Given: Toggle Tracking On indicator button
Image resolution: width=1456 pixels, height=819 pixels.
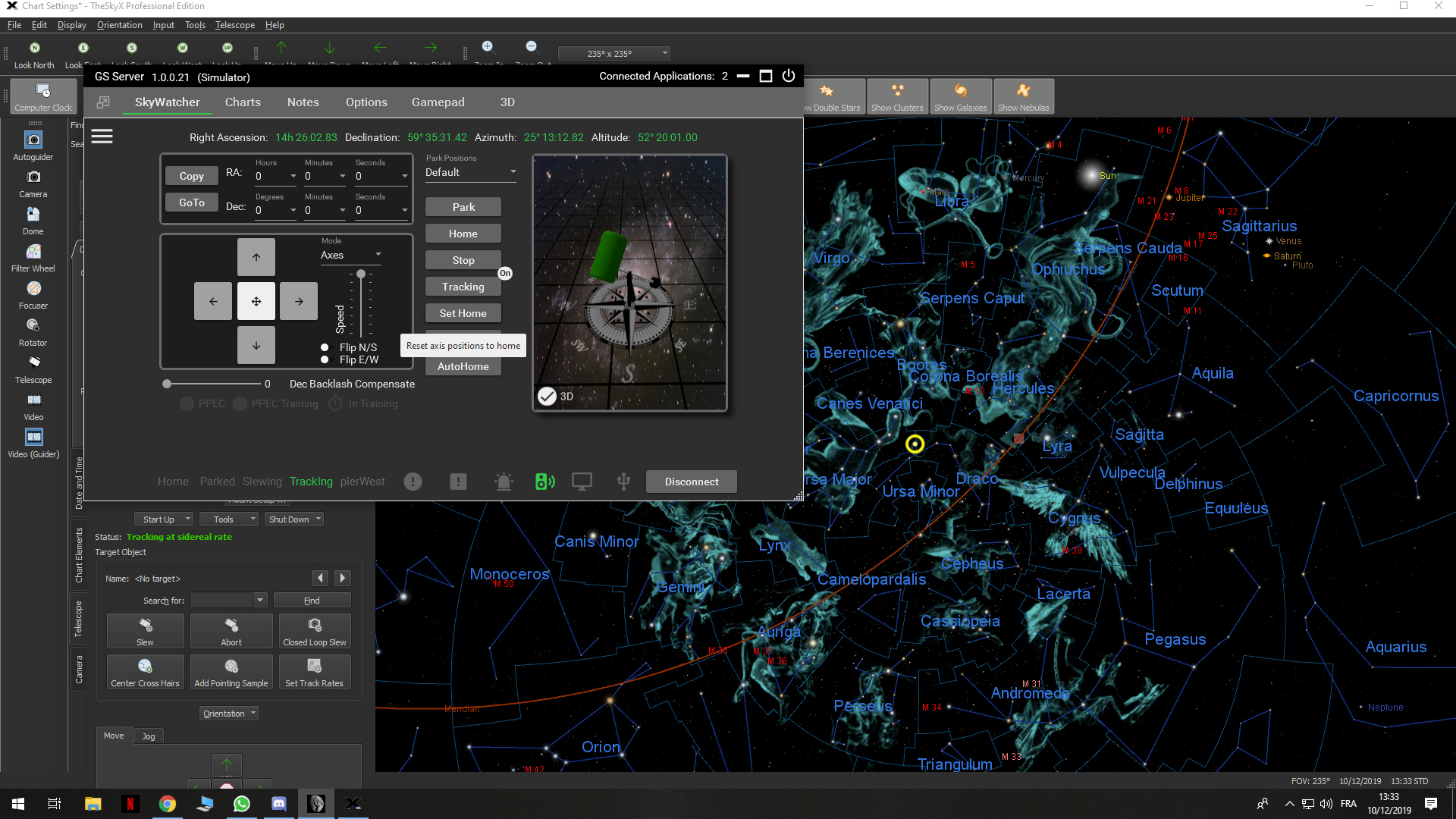Looking at the screenshot, I should pos(505,273).
